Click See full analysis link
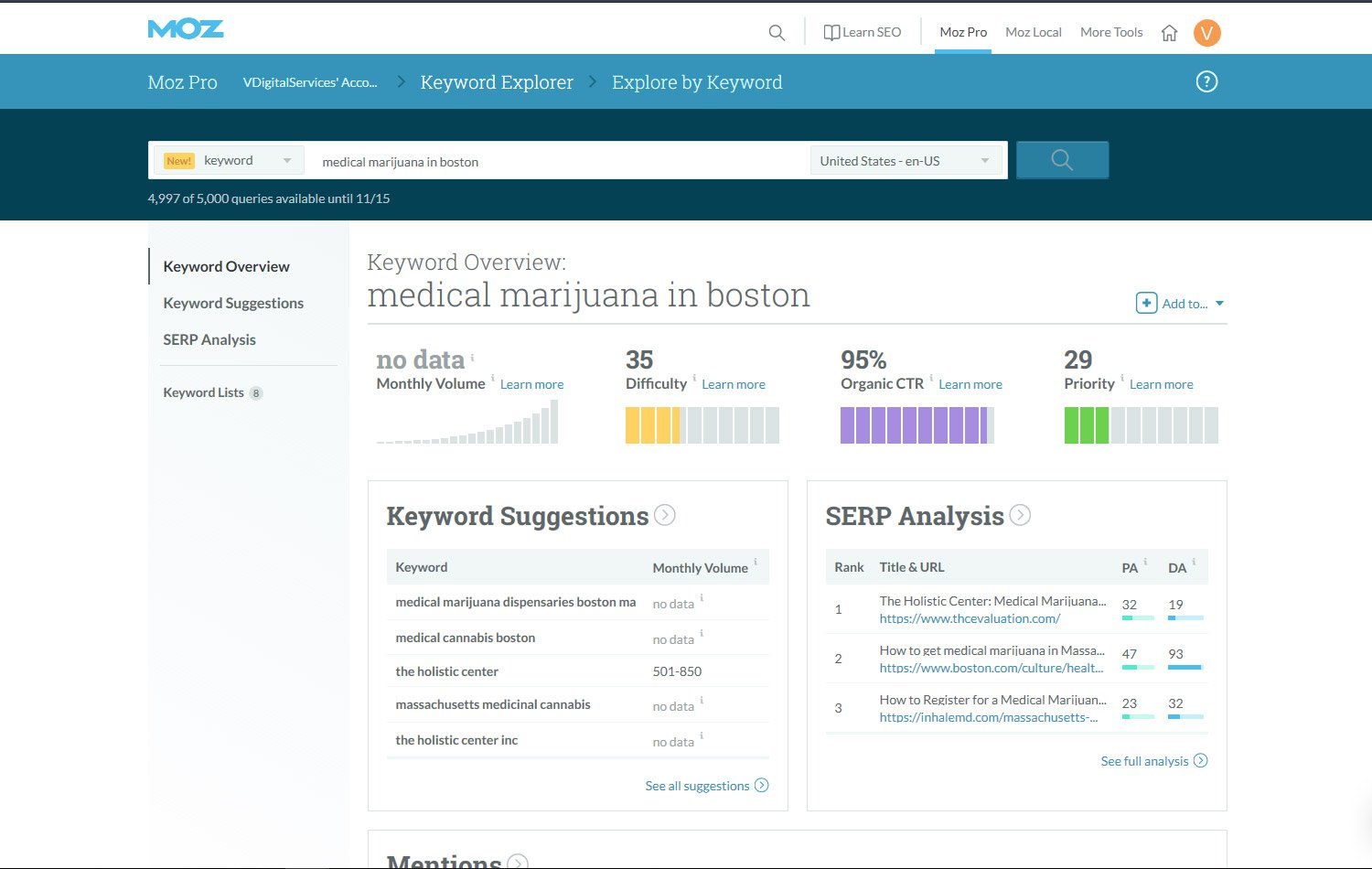The height and width of the screenshot is (869, 1372). coord(1144,761)
